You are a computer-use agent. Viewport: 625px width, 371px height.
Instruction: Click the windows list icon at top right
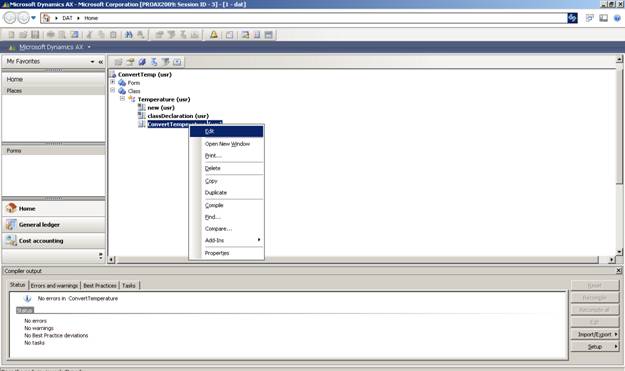(x=590, y=18)
